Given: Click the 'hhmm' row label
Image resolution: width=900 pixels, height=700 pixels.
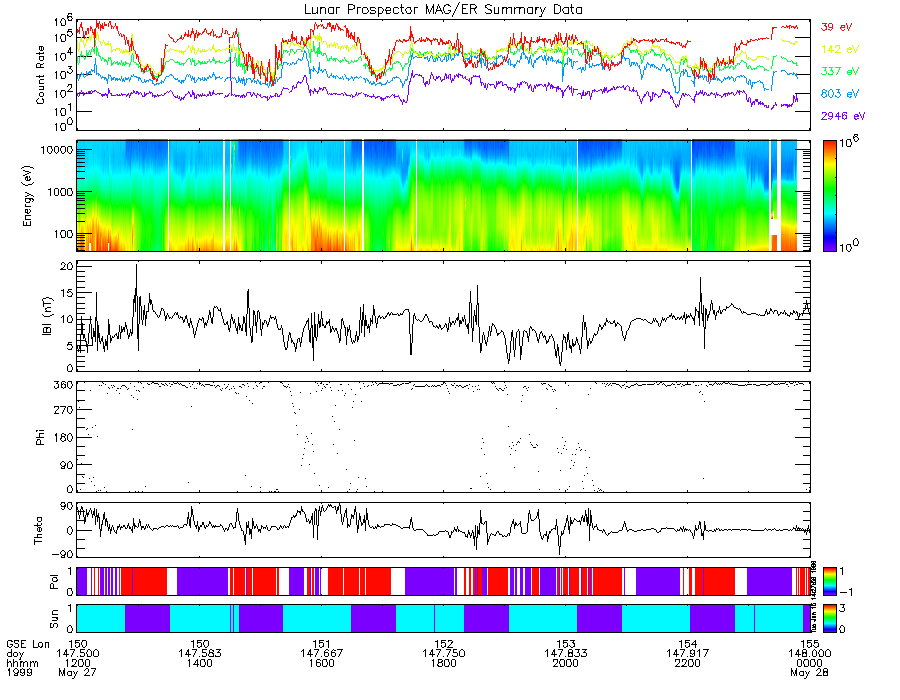Looking at the screenshot, I should tap(22, 663).
